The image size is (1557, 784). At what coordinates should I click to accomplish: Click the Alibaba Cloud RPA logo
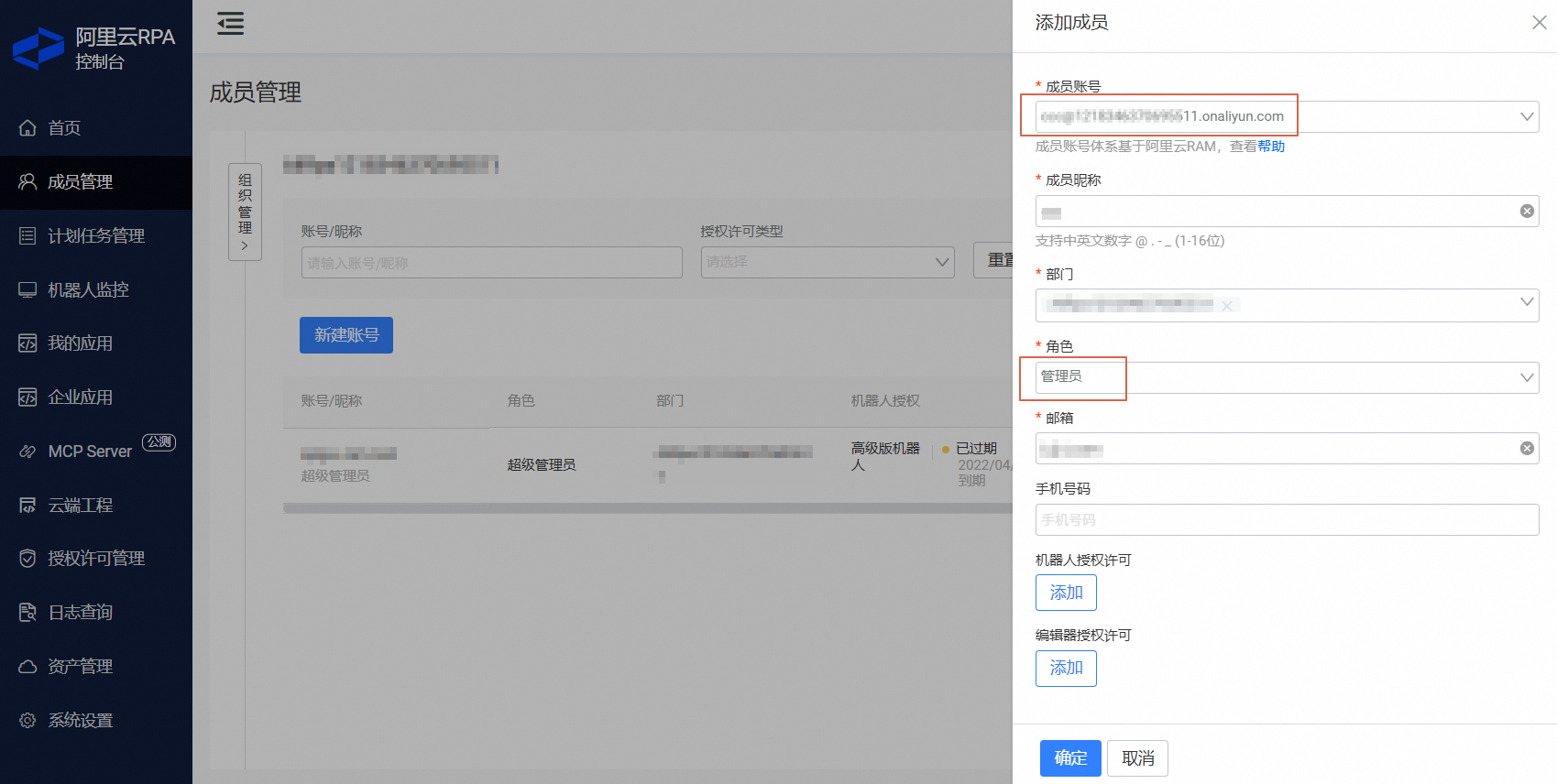click(38, 49)
